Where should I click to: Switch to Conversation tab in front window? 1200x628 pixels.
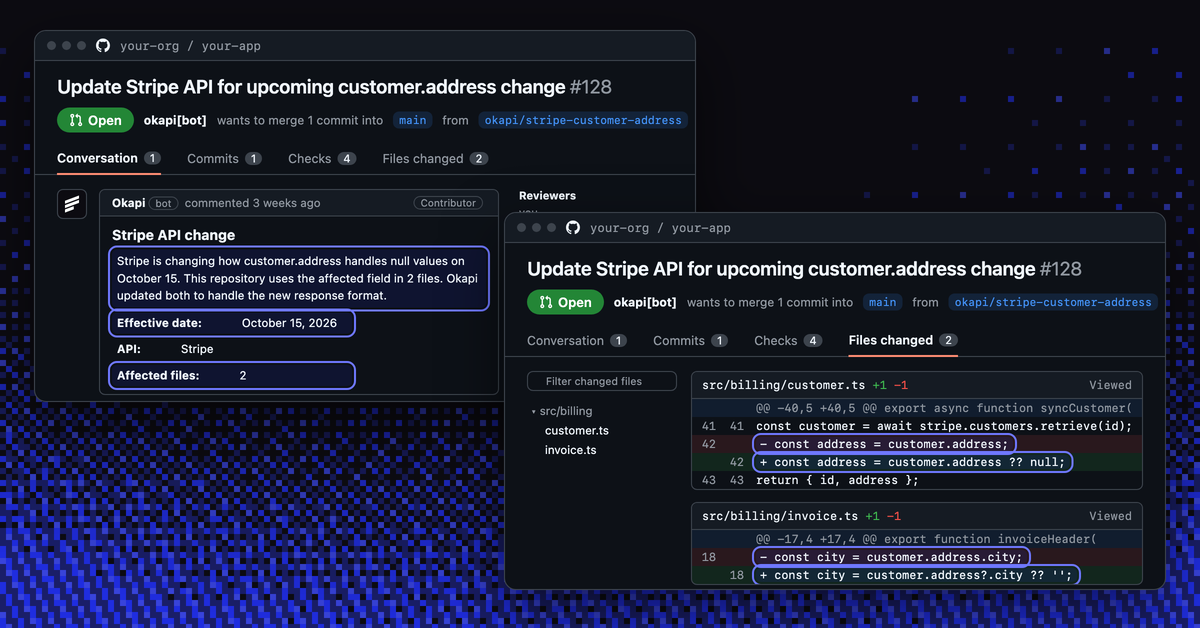point(577,340)
